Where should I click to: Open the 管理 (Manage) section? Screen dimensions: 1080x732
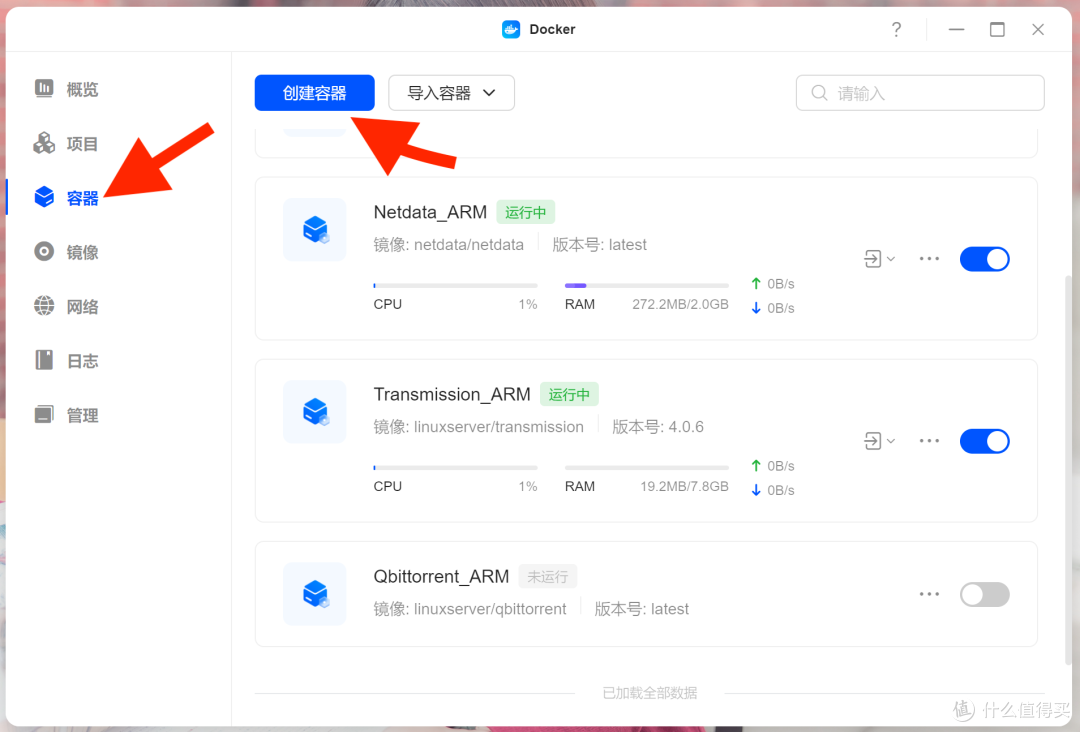pyautogui.click(x=44, y=414)
